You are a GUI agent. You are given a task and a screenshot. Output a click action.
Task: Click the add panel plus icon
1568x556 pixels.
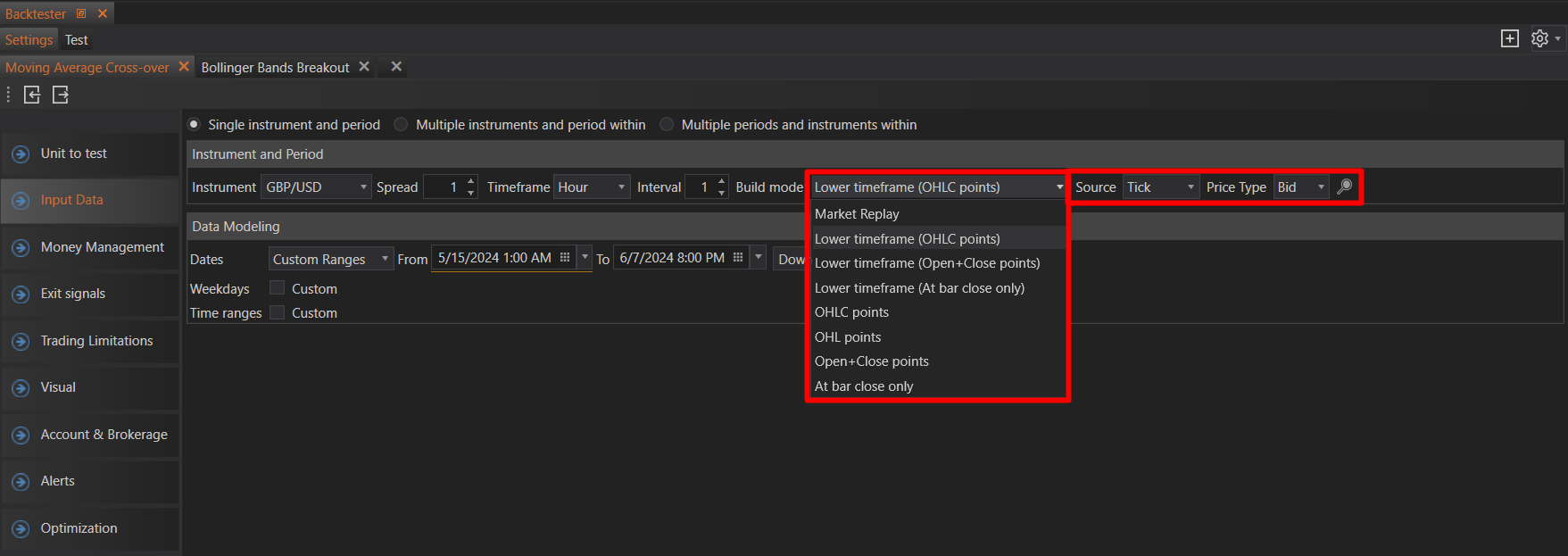pos(1509,38)
